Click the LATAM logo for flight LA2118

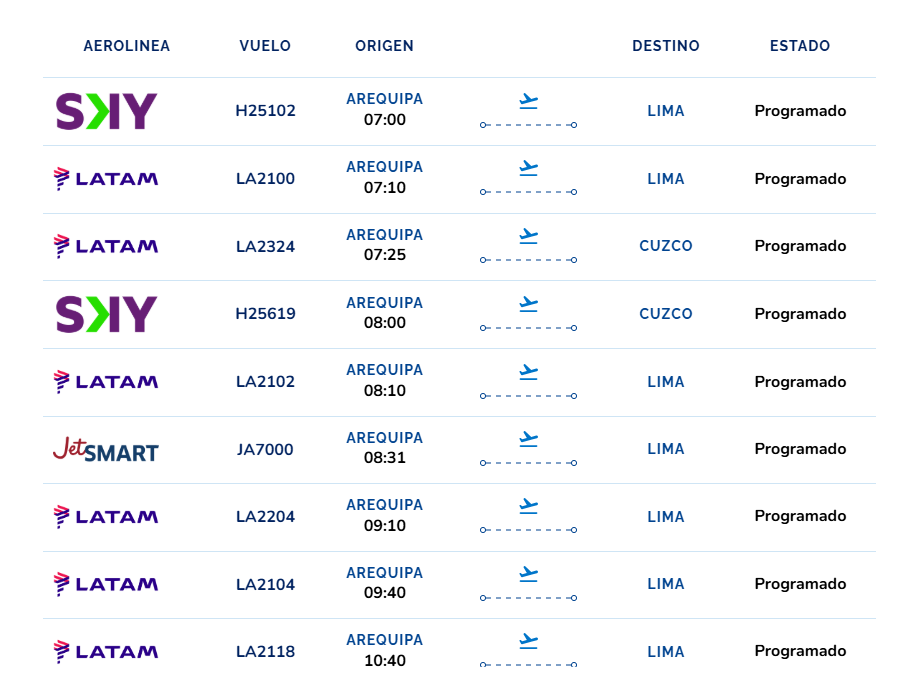(106, 651)
